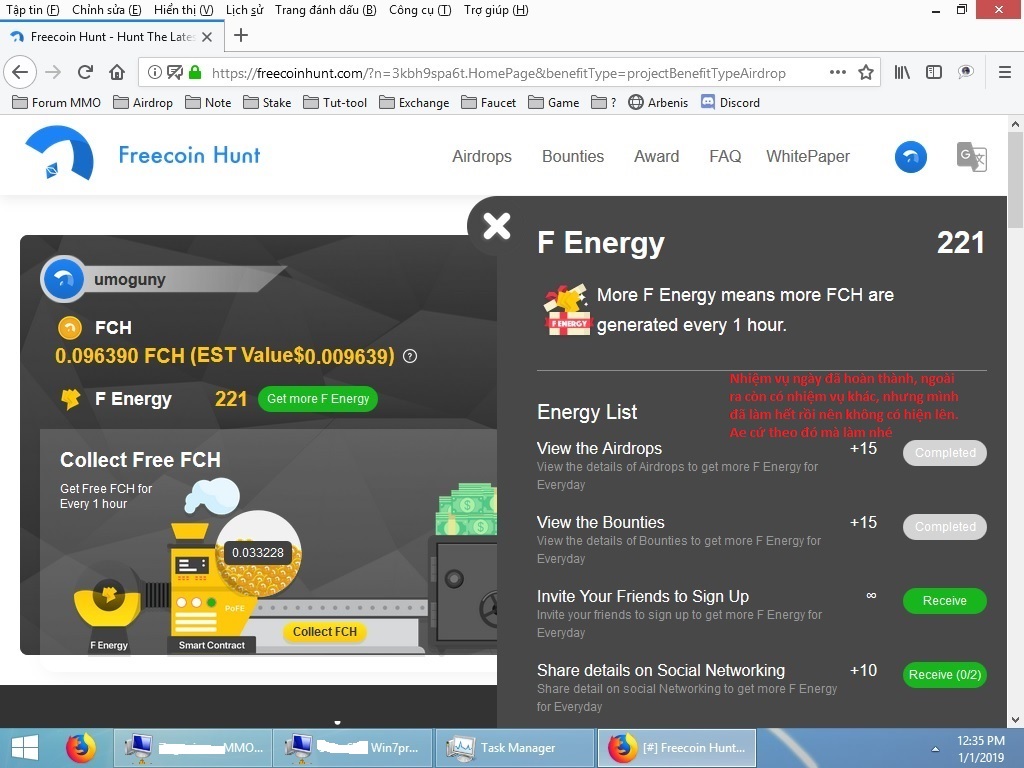The height and width of the screenshot is (768, 1024).
Task: Close the Freecoin Hunt tab
Action: [207, 37]
